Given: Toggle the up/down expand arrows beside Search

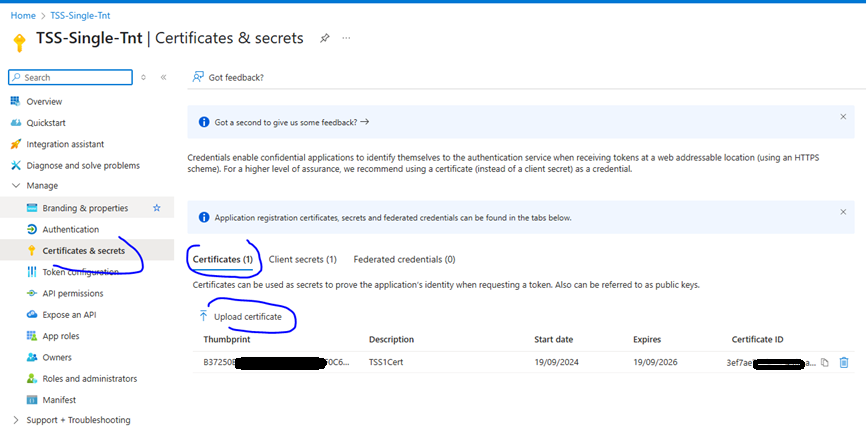Looking at the screenshot, I should [x=143, y=77].
